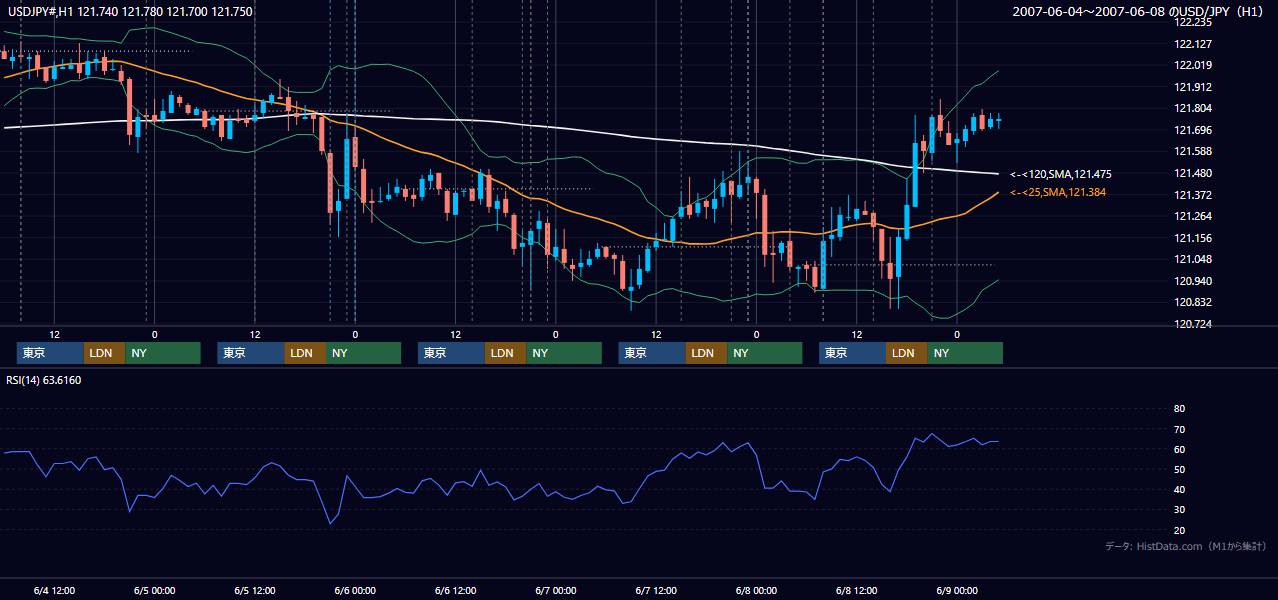The height and width of the screenshot is (600, 1278).
Task: Select the RSI scale value 30
Action: point(1179,510)
